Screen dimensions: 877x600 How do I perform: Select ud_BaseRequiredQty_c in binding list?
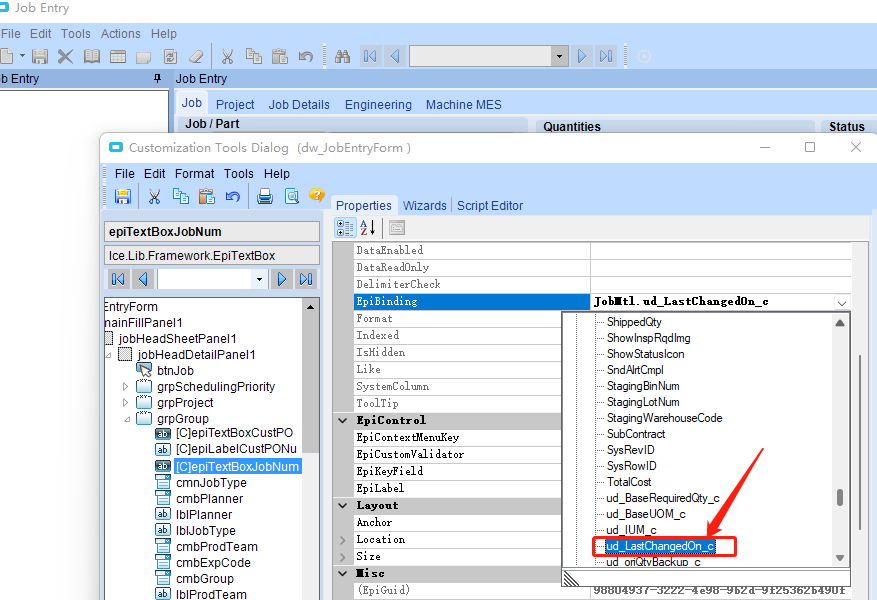click(663, 498)
